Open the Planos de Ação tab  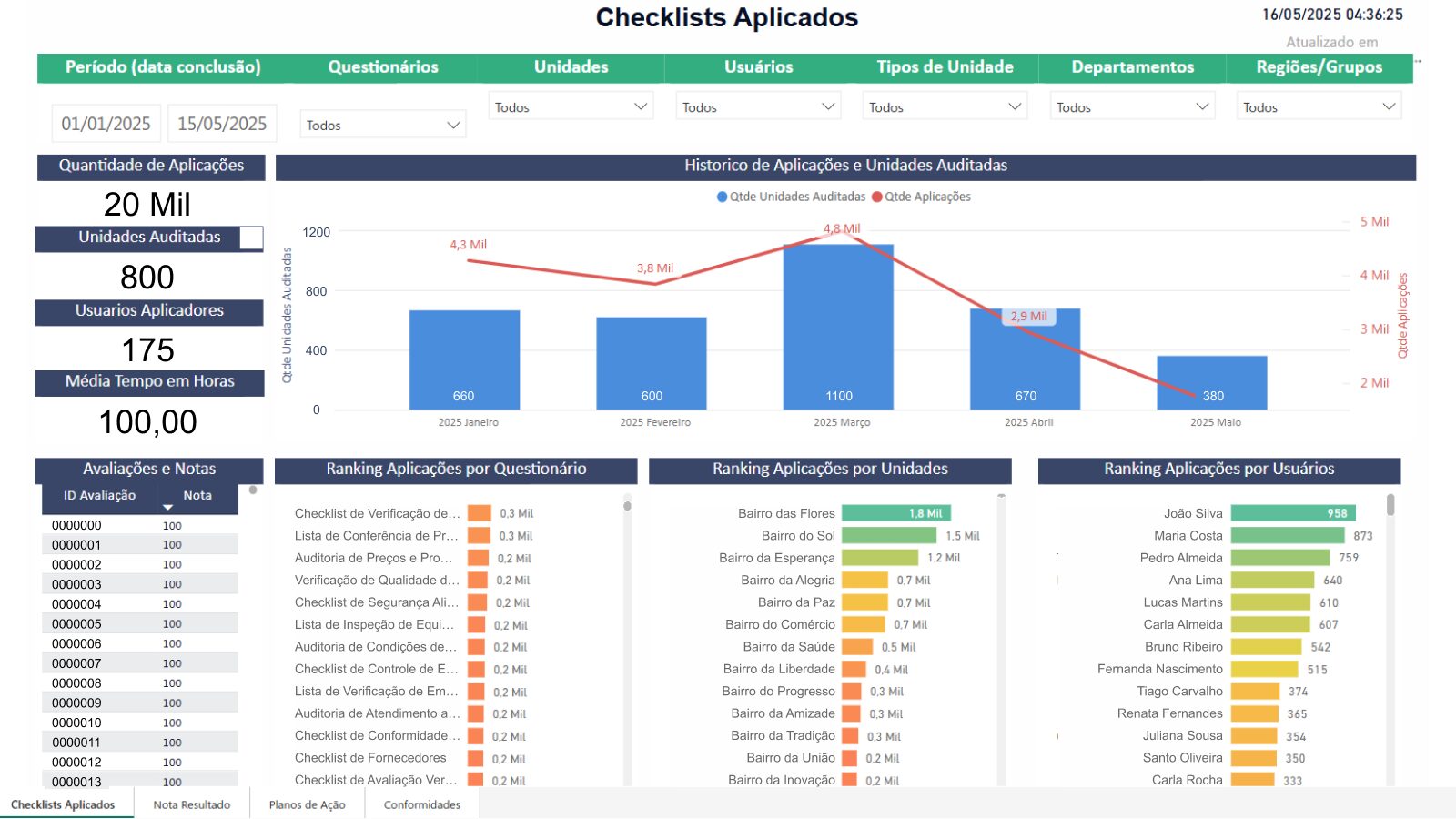pyautogui.click(x=308, y=804)
